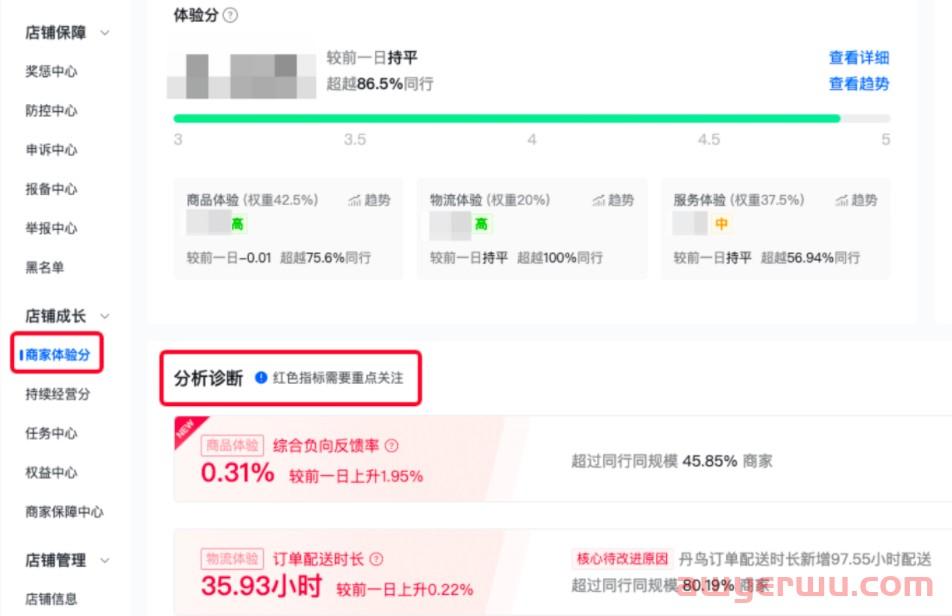
Task: Click info icon beside 红色指标需要重点关注
Action: tap(260, 378)
